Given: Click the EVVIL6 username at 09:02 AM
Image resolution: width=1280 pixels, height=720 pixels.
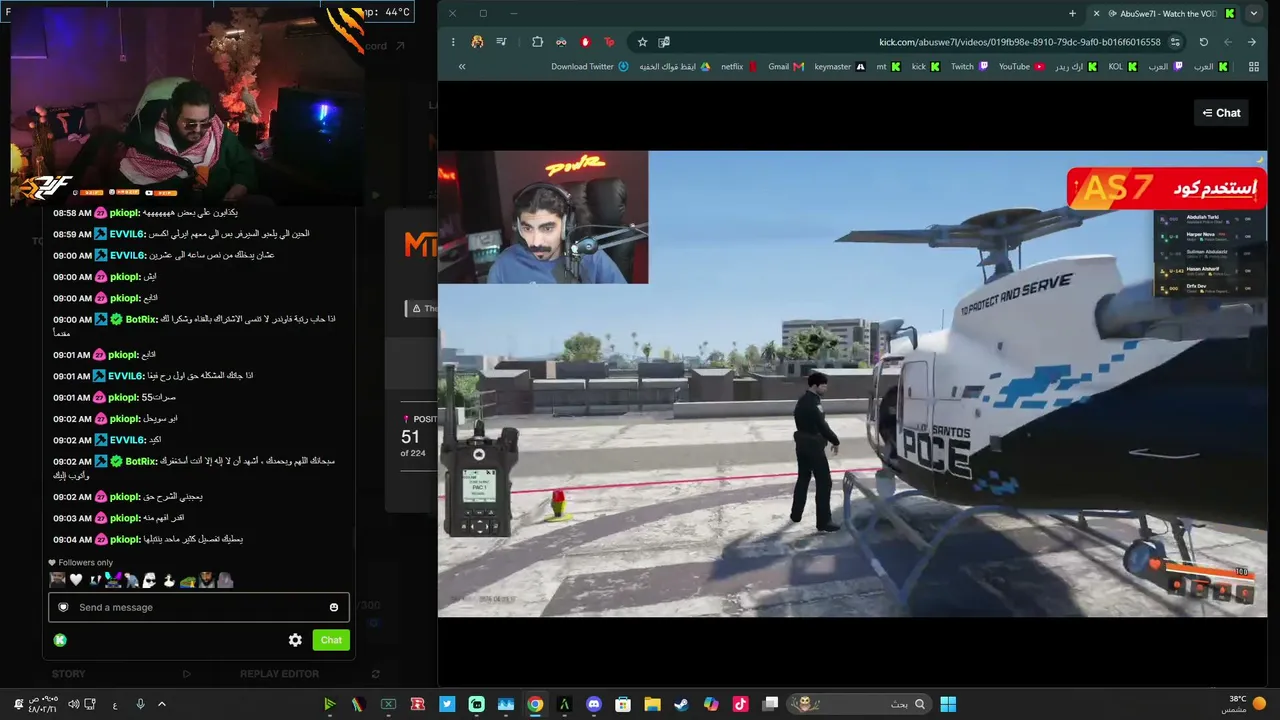Looking at the screenshot, I should 126,440.
